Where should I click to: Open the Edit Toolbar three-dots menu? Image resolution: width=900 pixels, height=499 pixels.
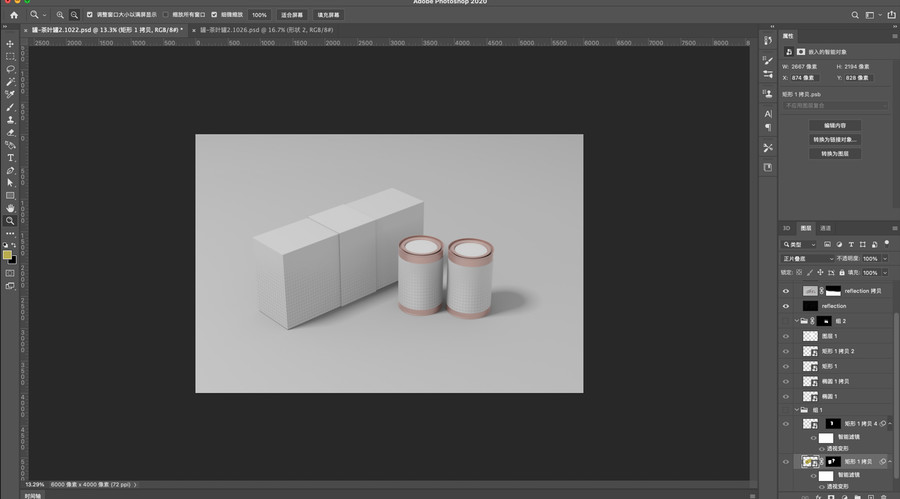coord(10,234)
